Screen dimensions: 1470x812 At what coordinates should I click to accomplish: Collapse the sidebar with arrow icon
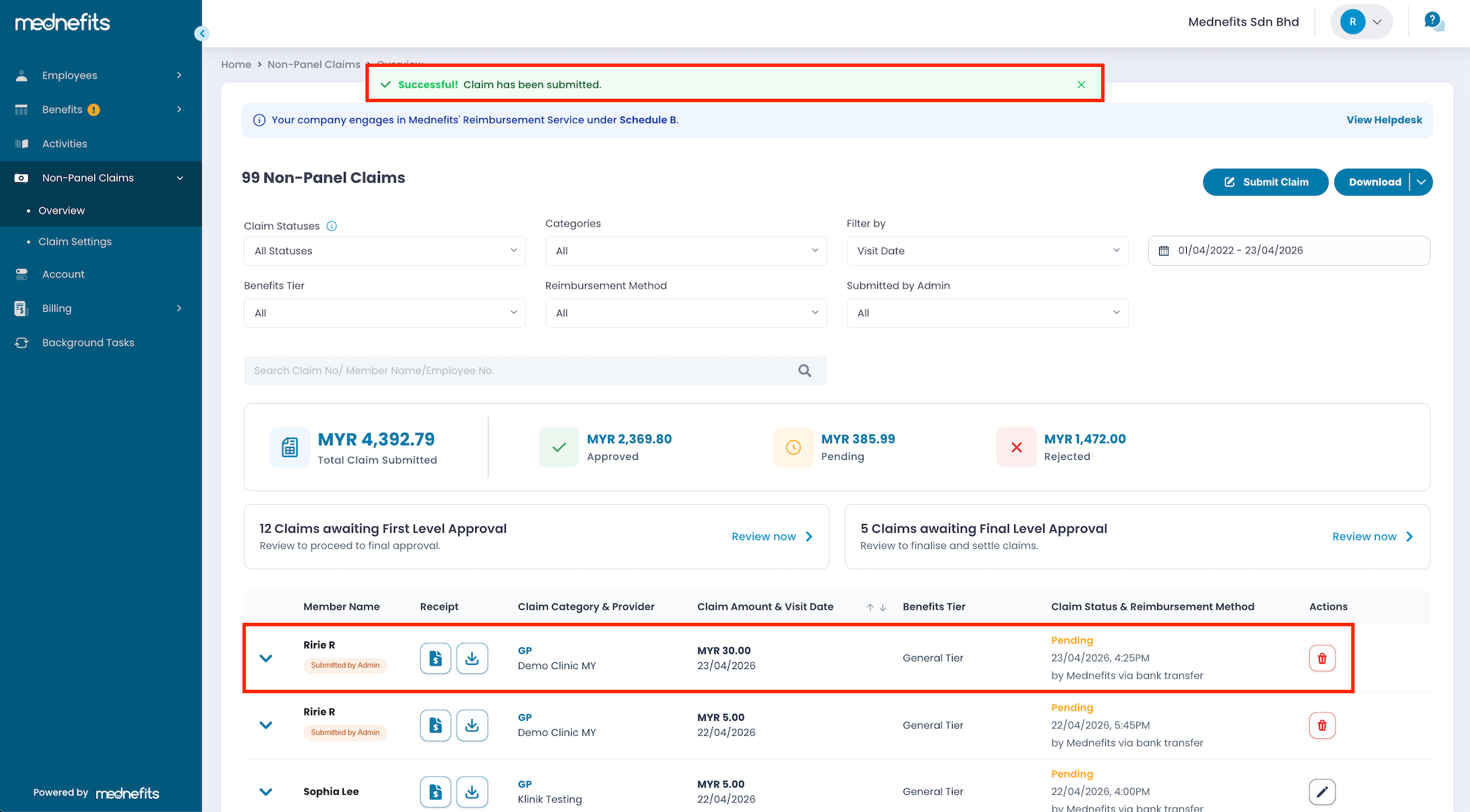coord(202,33)
